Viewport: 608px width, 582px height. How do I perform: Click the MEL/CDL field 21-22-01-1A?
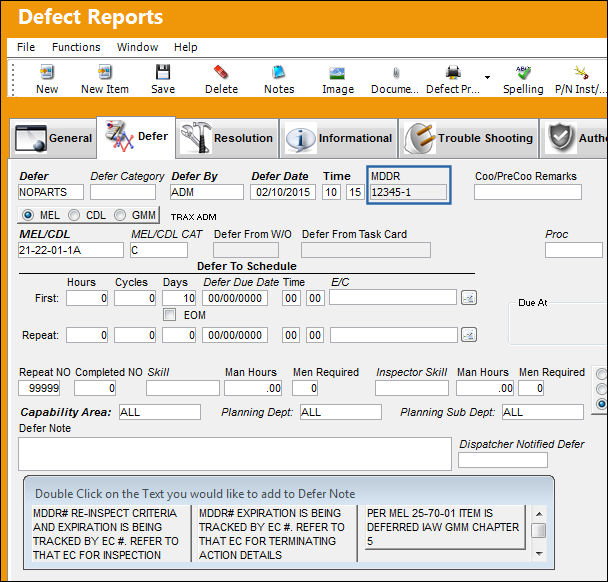(x=71, y=250)
